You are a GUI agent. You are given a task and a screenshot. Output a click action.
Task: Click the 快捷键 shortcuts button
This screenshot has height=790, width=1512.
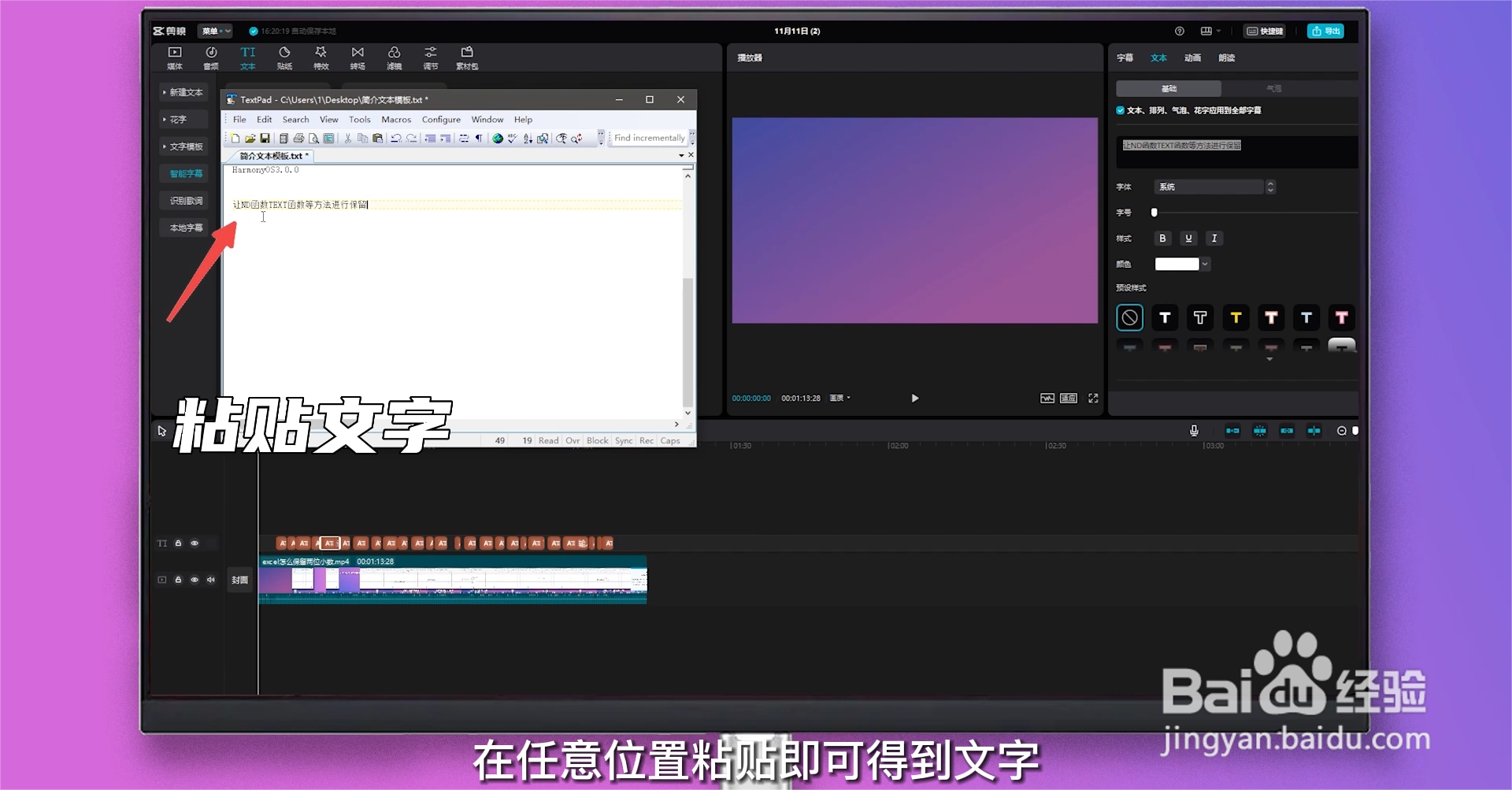pos(1265,32)
